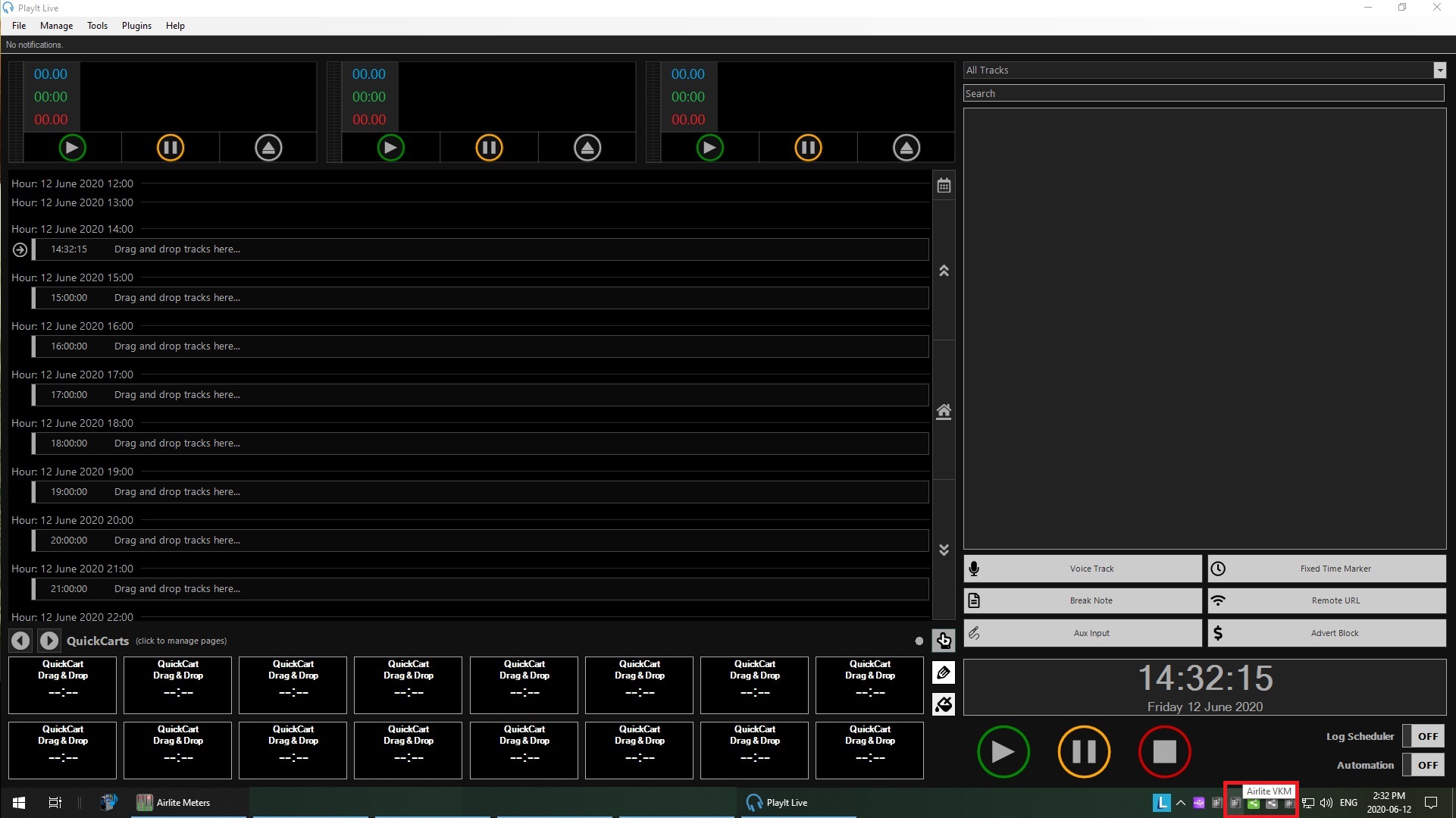Toggle the QuickCarts pointer mode button
Screen dimensions: 1456x818
point(944,641)
